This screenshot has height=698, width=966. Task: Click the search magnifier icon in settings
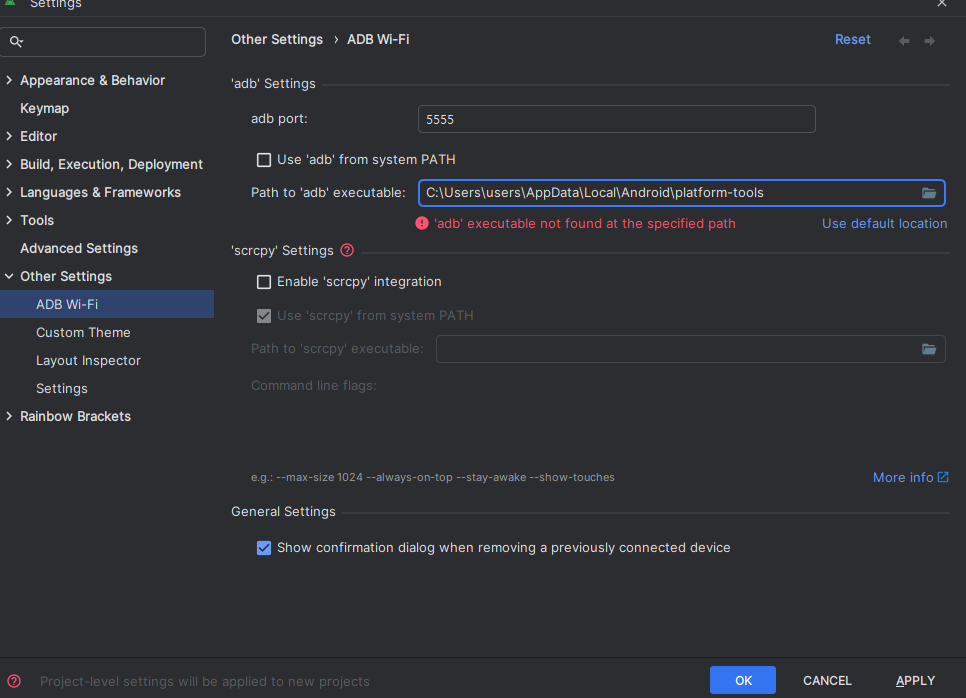pyautogui.click(x=17, y=42)
